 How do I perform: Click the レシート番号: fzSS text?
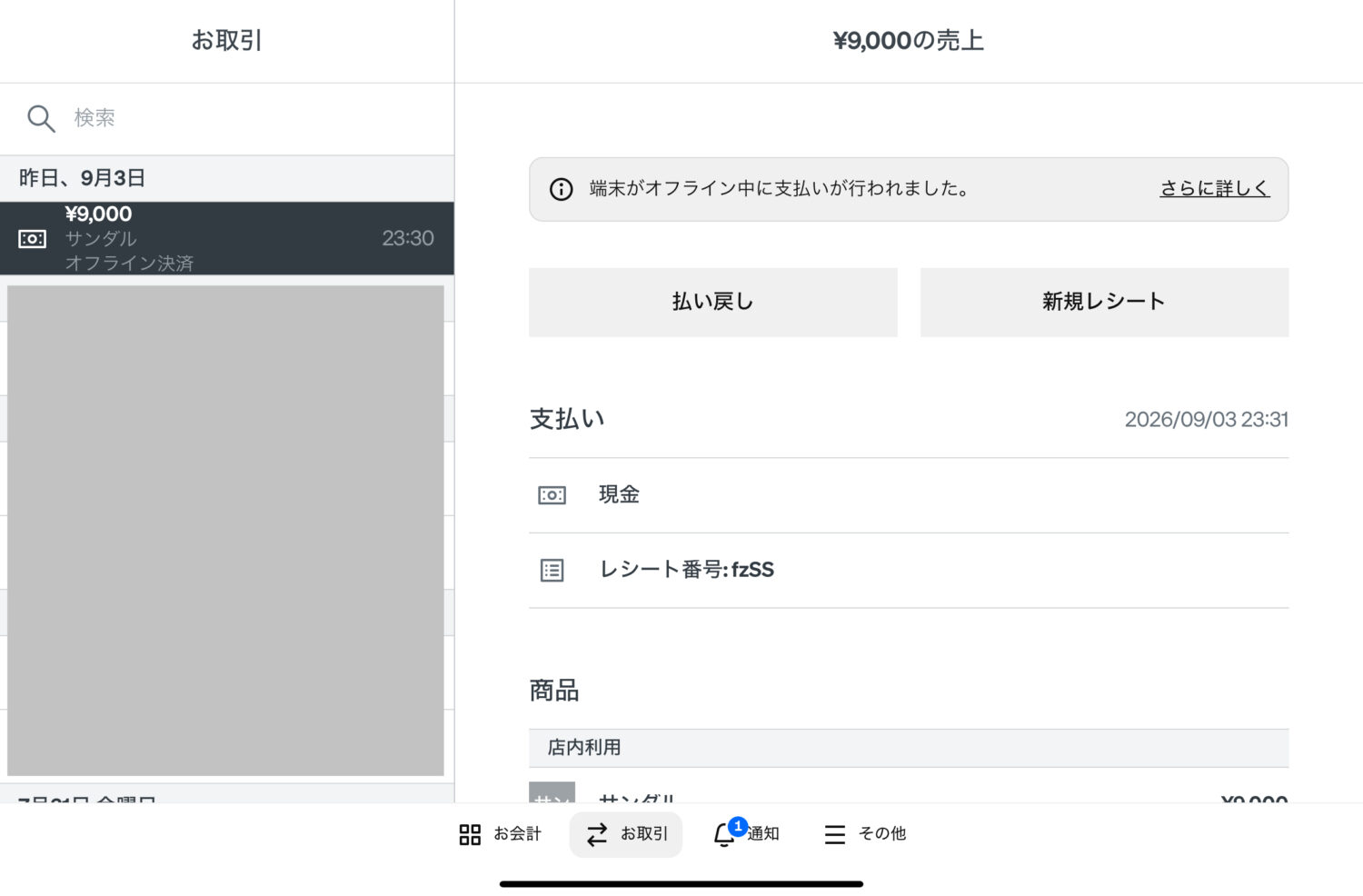pyautogui.click(x=687, y=570)
